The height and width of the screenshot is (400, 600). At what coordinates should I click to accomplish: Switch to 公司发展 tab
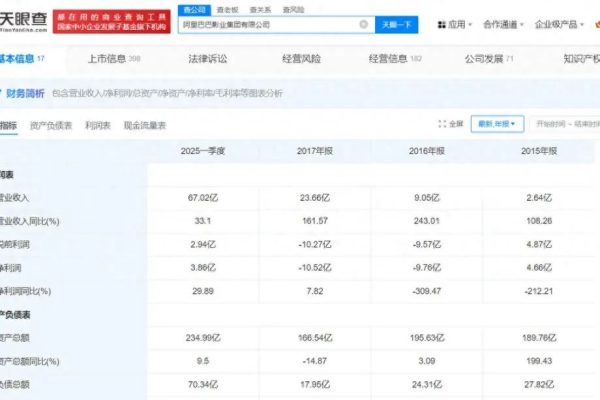tap(489, 59)
